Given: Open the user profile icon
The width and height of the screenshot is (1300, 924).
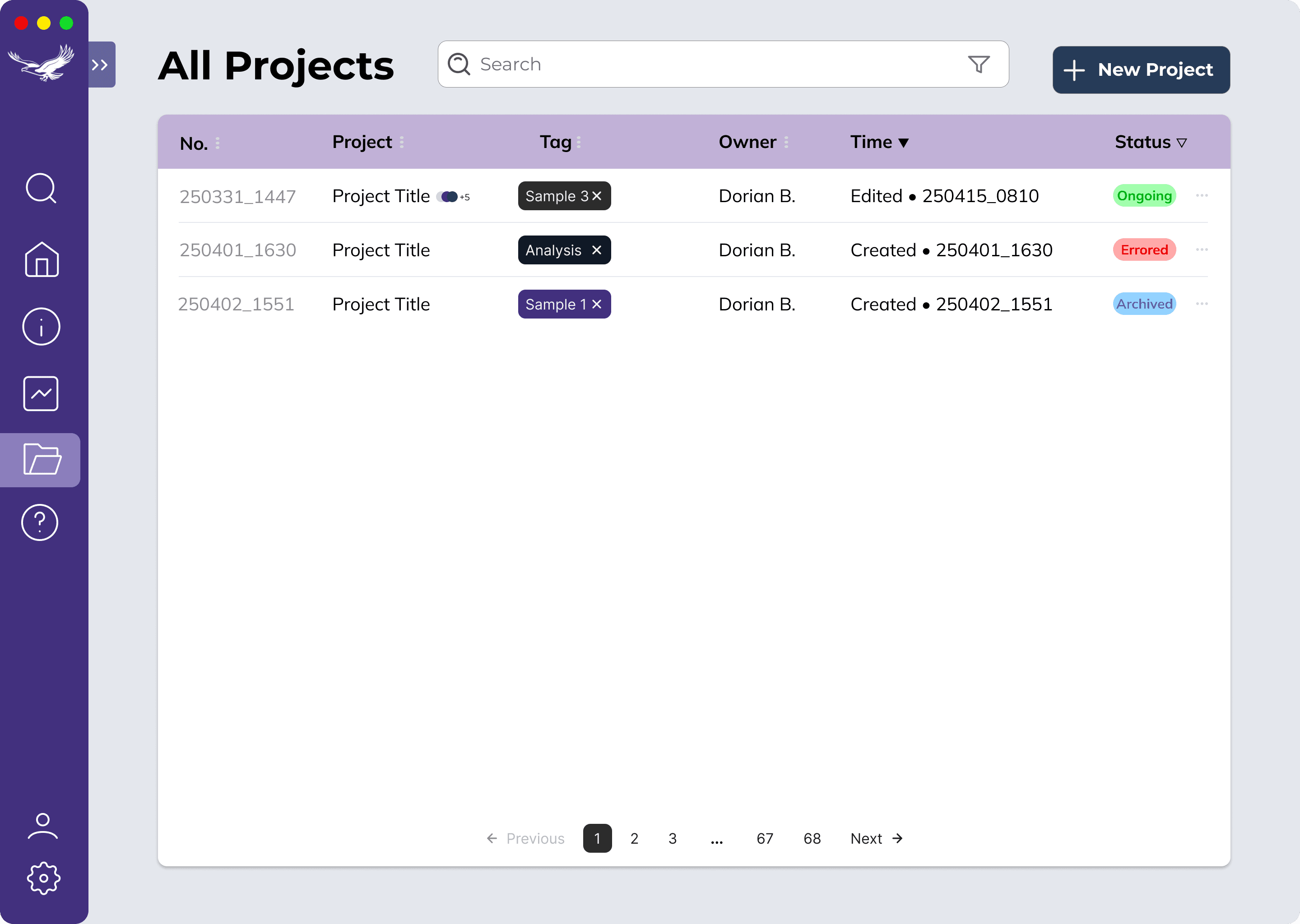Looking at the screenshot, I should [43, 826].
